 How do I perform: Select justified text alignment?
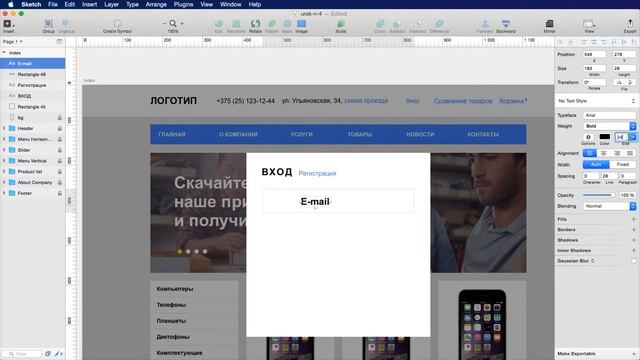coord(630,153)
